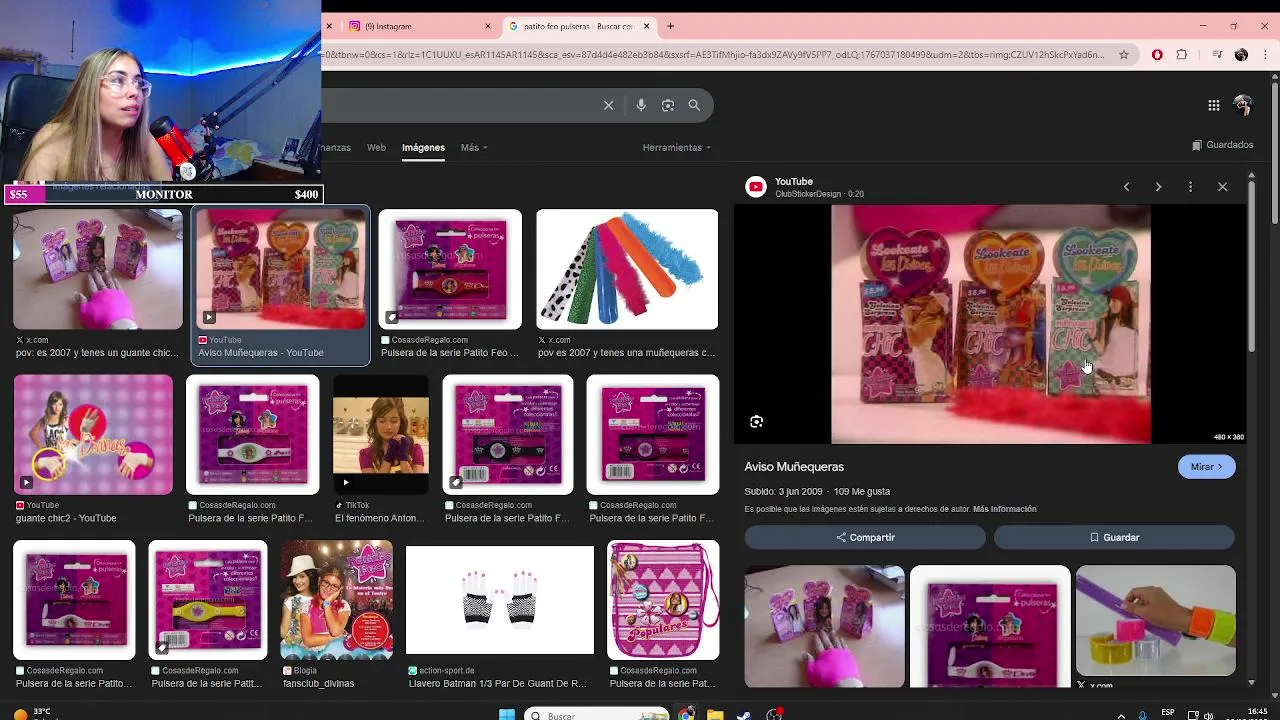The height and width of the screenshot is (720, 1280).
Task: Show the next image in preview panel
Action: [1158, 187]
